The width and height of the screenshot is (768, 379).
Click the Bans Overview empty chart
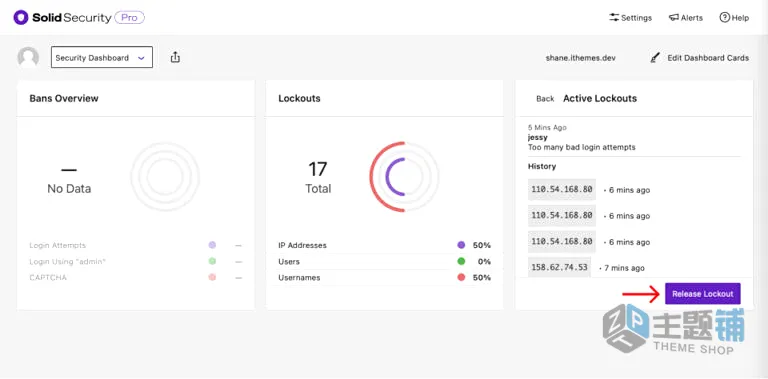click(x=165, y=177)
